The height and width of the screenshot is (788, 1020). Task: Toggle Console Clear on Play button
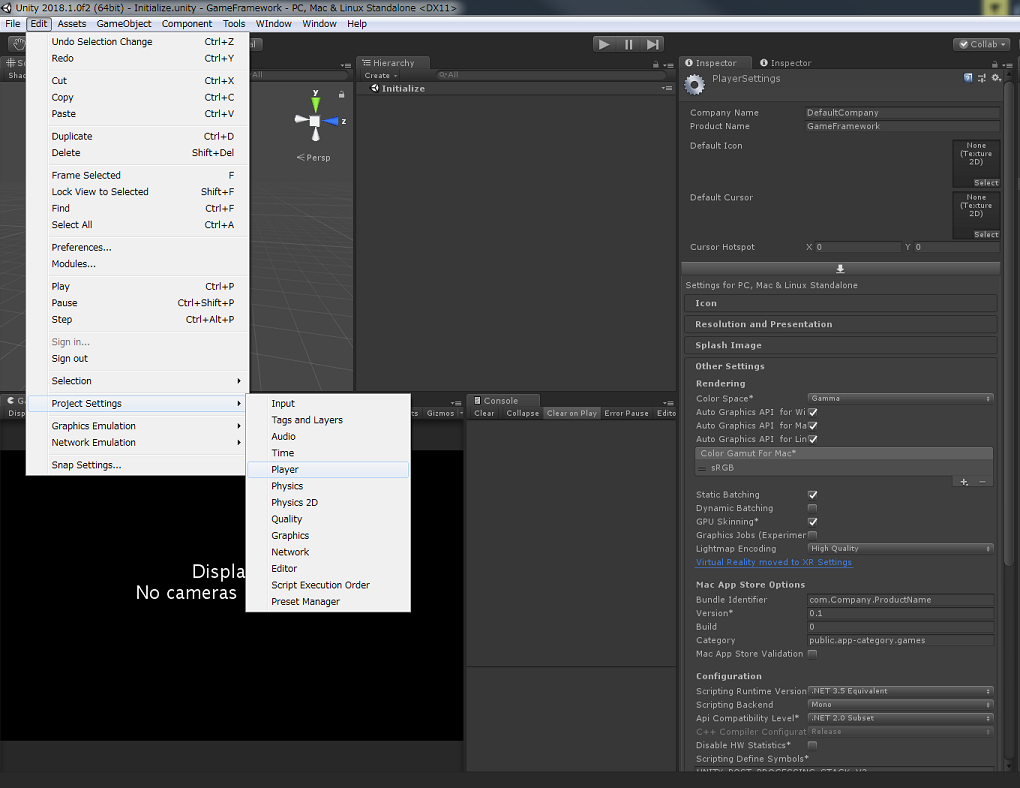click(x=571, y=413)
